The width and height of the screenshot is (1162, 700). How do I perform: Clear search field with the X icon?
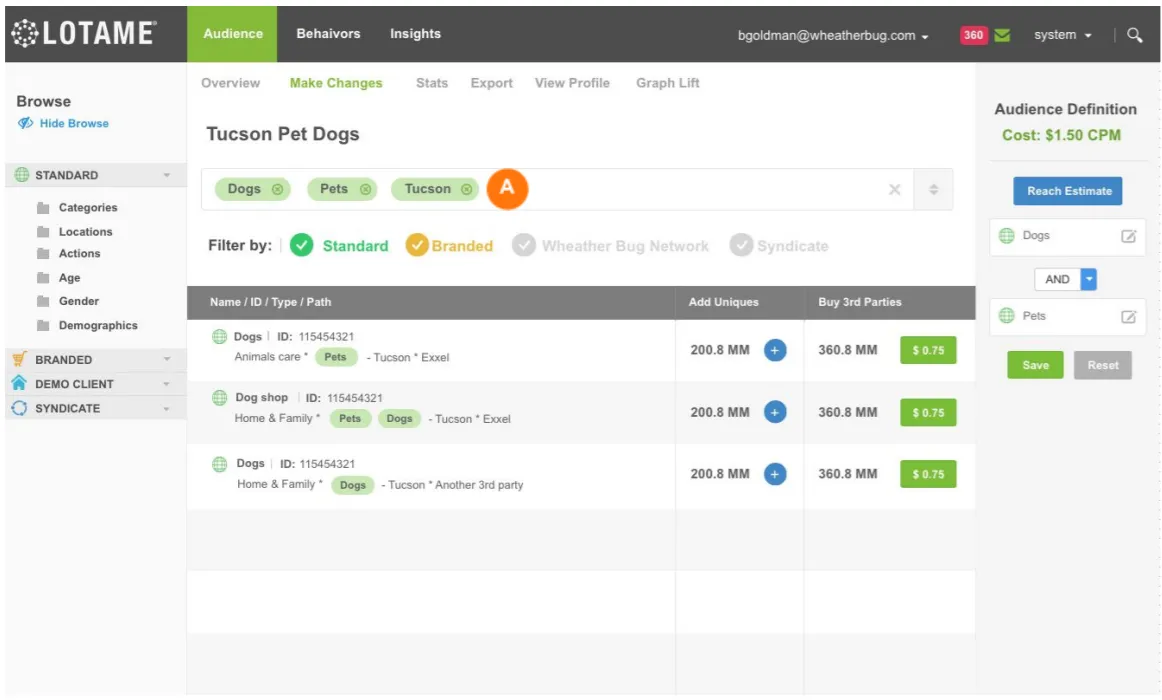coord(895,190)
